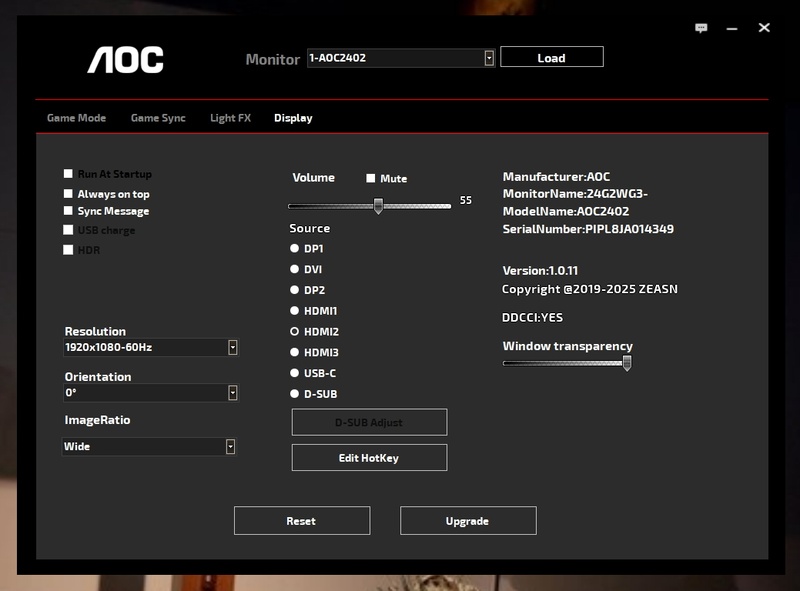Select DP2 source
Image resolution: width=800 pixels, height=591 pixels.
pos(294,290)
